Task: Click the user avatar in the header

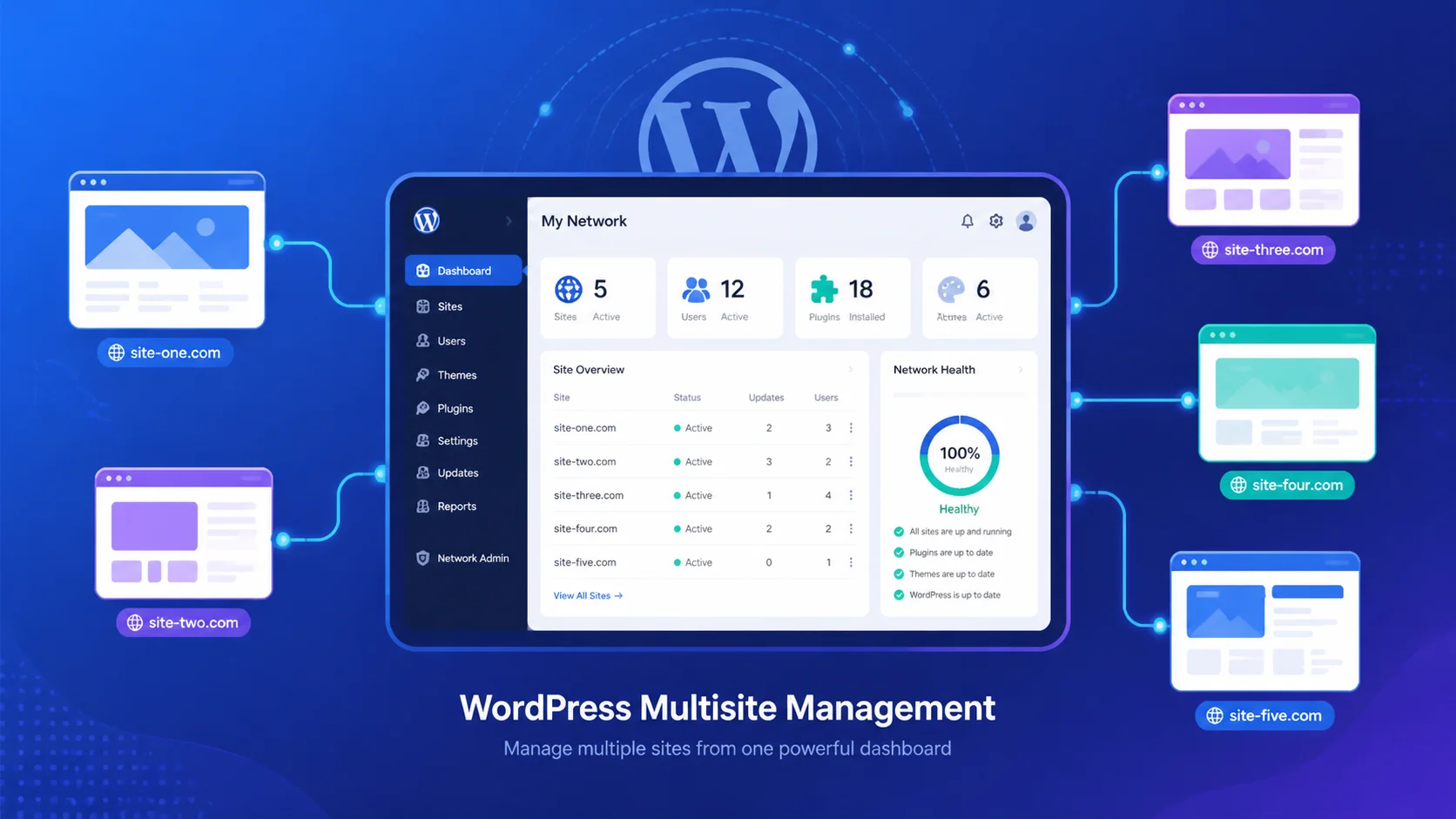Action: click(1026, 221)
